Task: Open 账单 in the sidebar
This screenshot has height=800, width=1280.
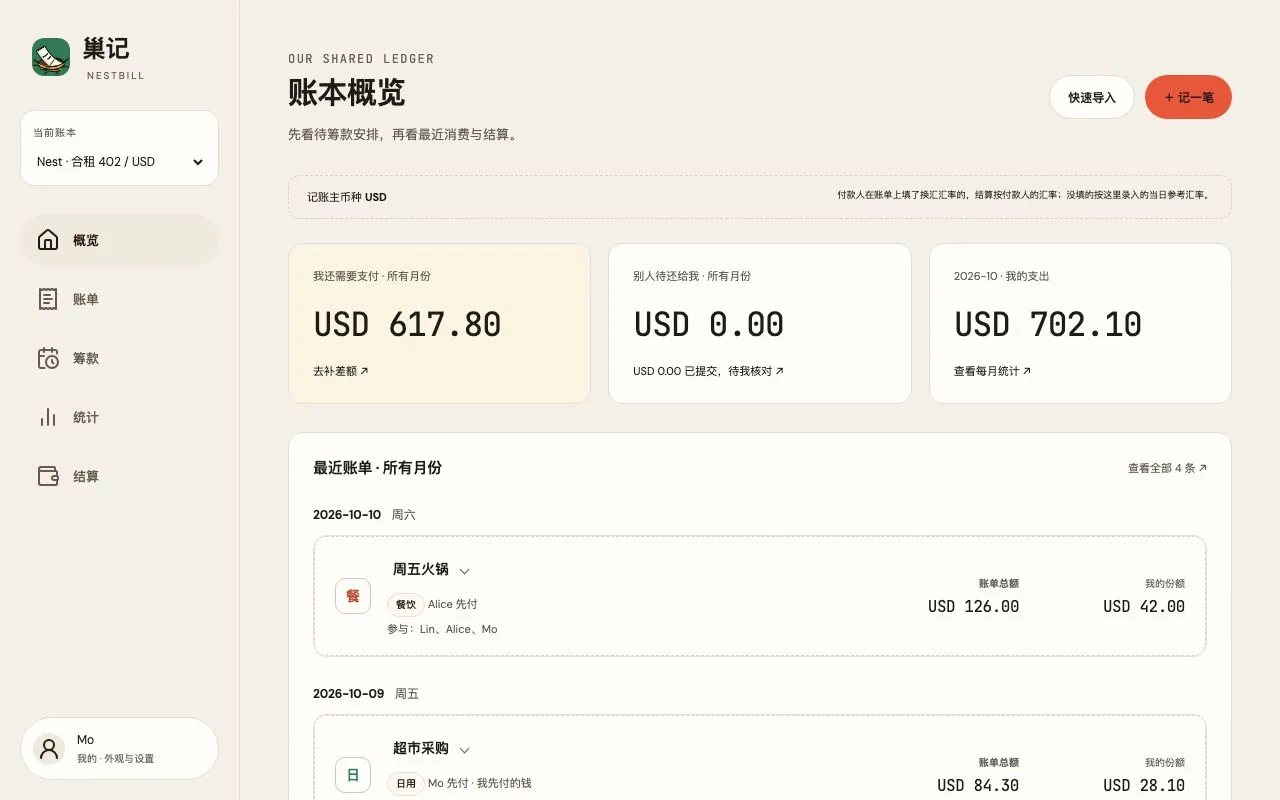Action: (120, 299)
